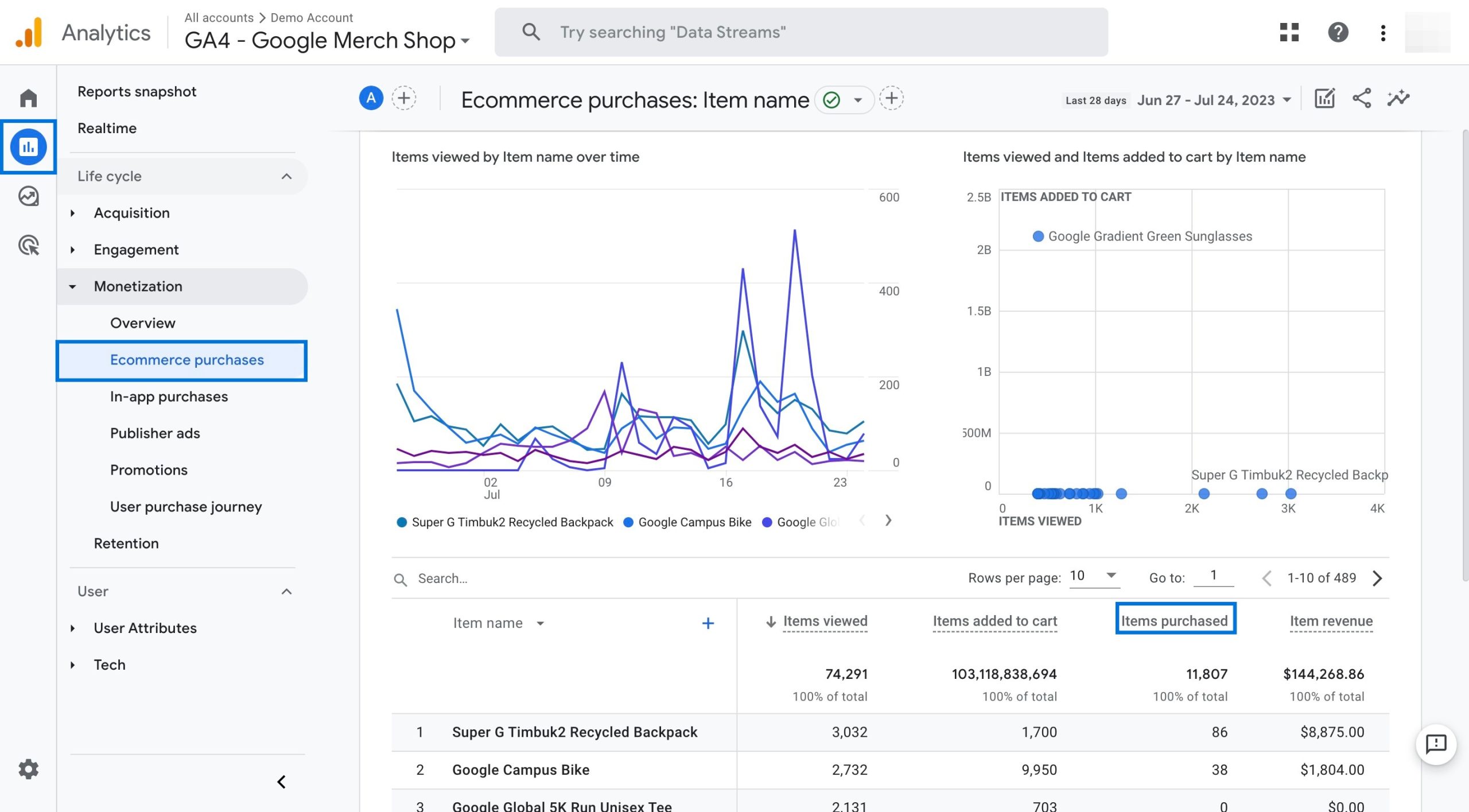Open Promotions report
The image size is (1469, 812).
click(149, 470)
